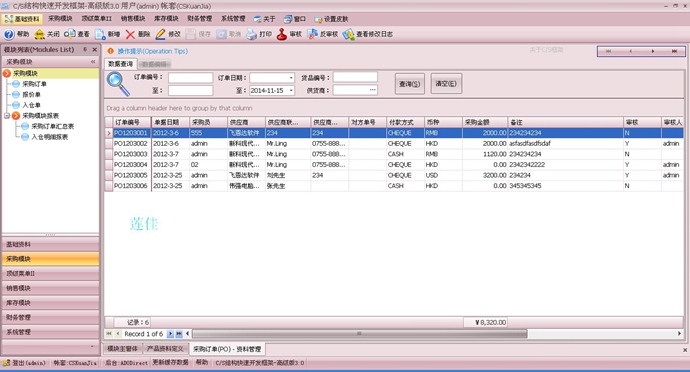Jump to last record in bottom navigator
The image size is (690, 372).
click(179, 334)
